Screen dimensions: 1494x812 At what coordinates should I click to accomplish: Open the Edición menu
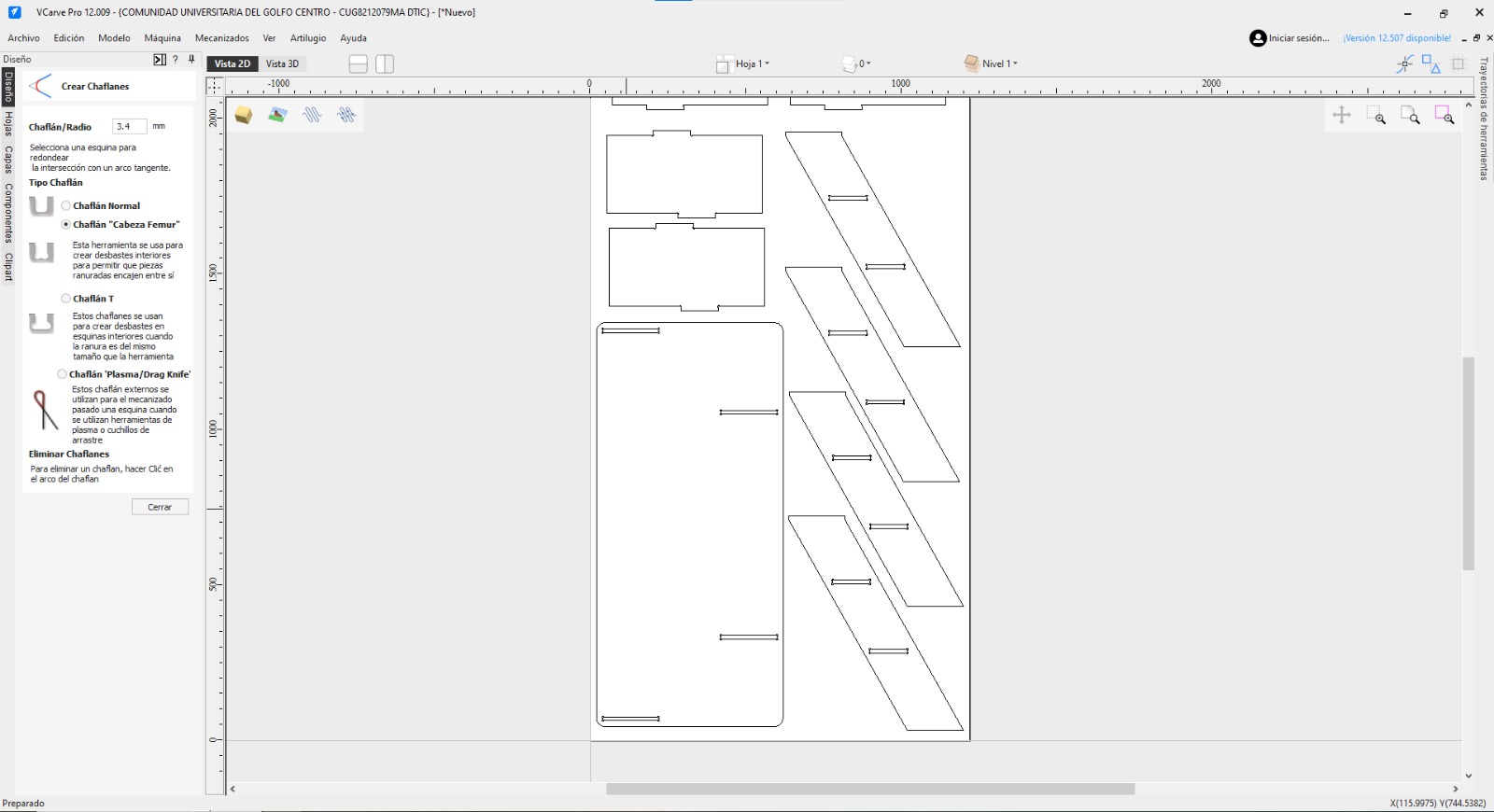click(69, 38)
